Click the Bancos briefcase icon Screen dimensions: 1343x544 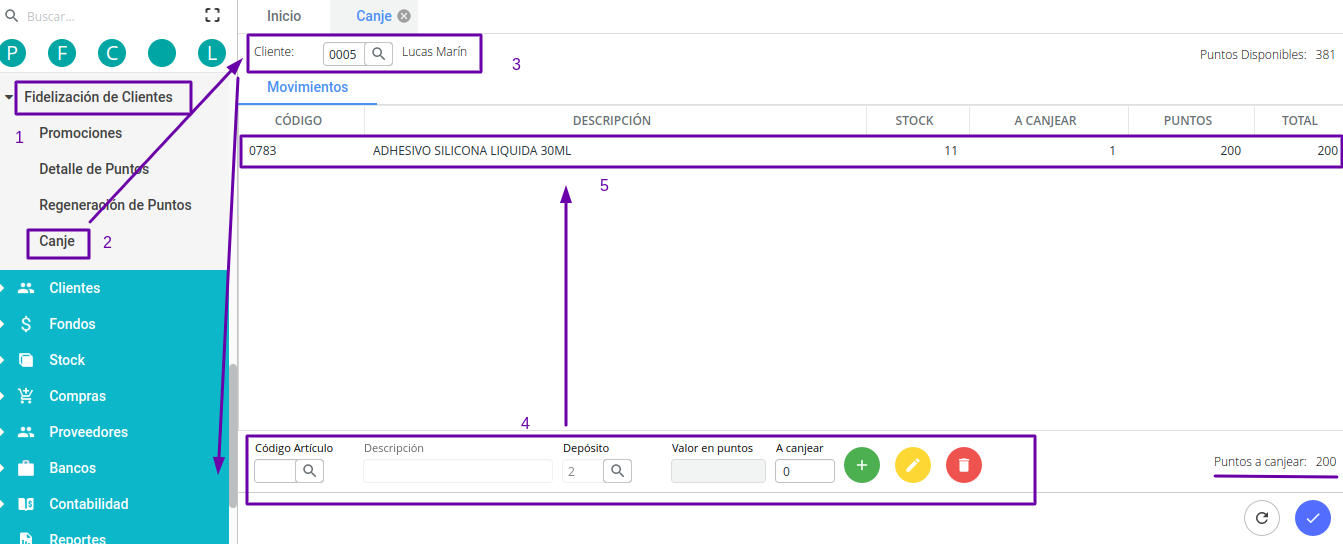(26, 468)
